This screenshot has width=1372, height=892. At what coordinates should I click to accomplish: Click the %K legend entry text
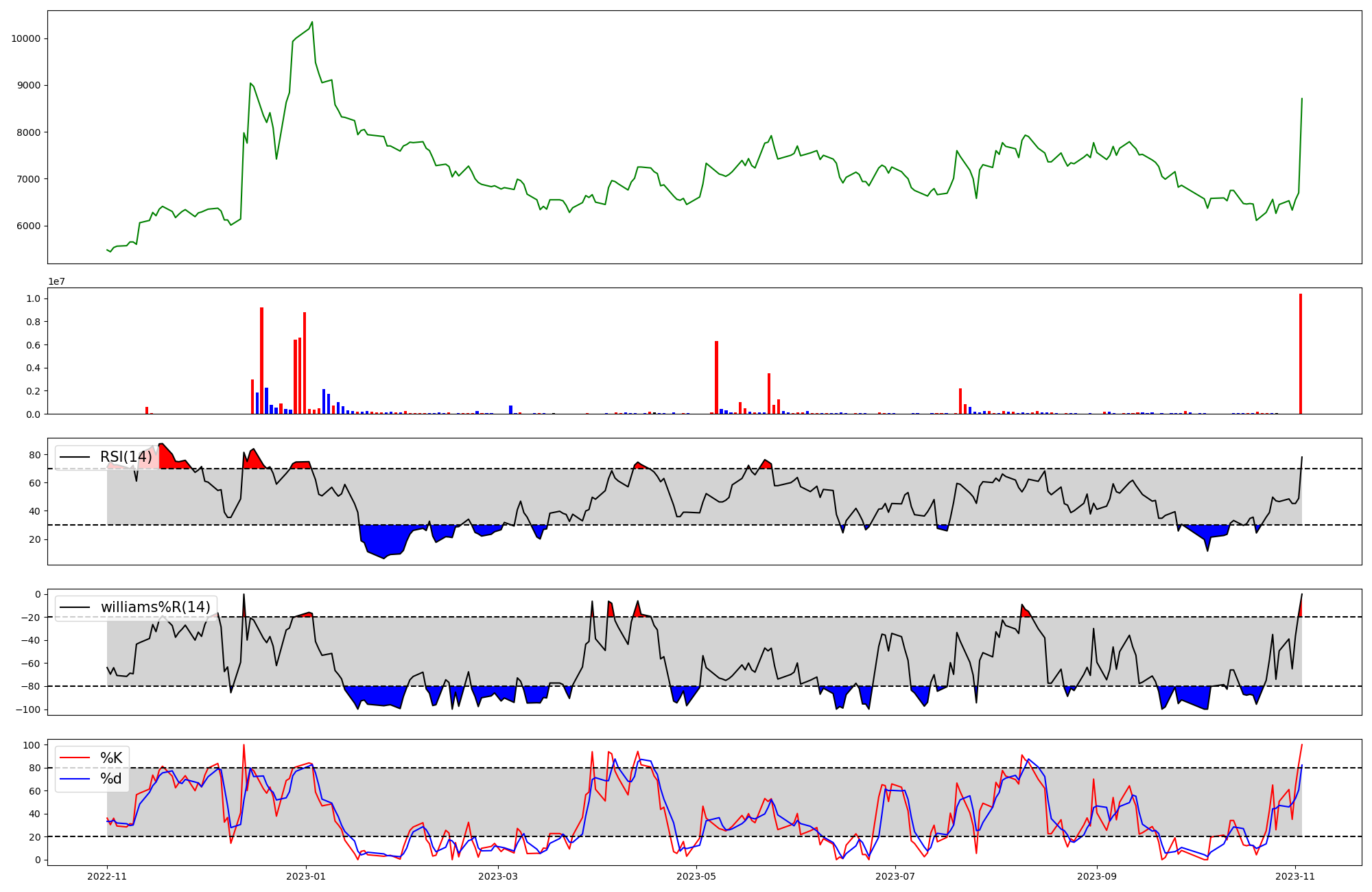pyautogui.click(x=111, y=758)
